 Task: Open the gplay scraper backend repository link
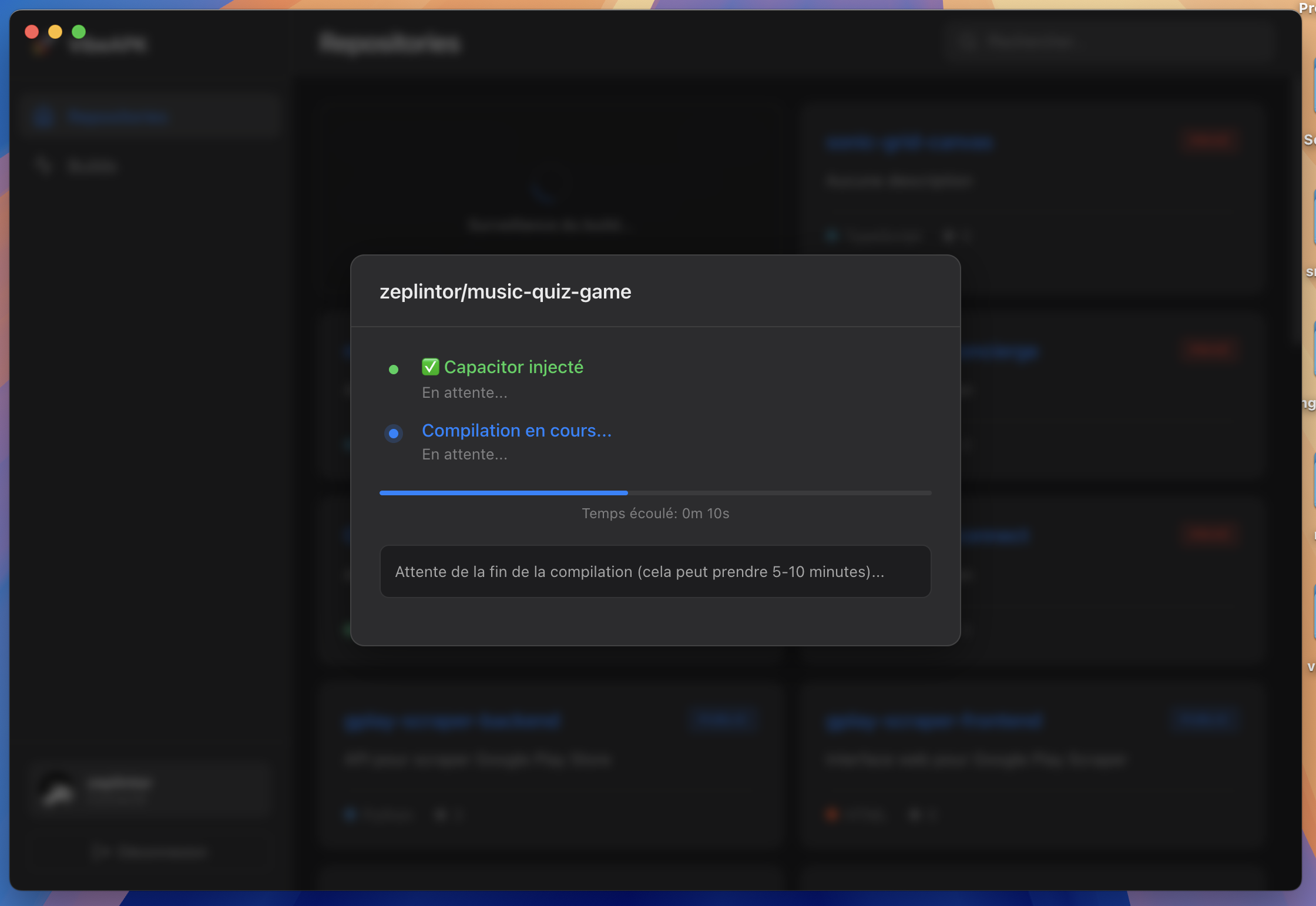(452, 722)
